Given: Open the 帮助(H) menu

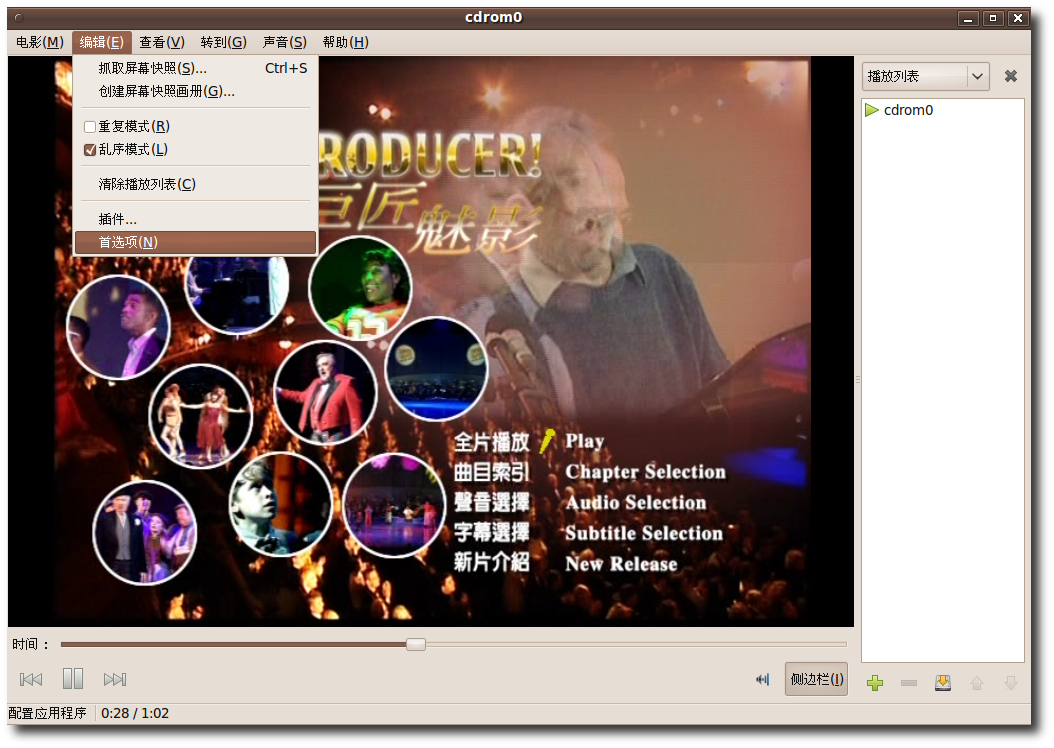Looking at the screenshot, I should click(346, 42).
